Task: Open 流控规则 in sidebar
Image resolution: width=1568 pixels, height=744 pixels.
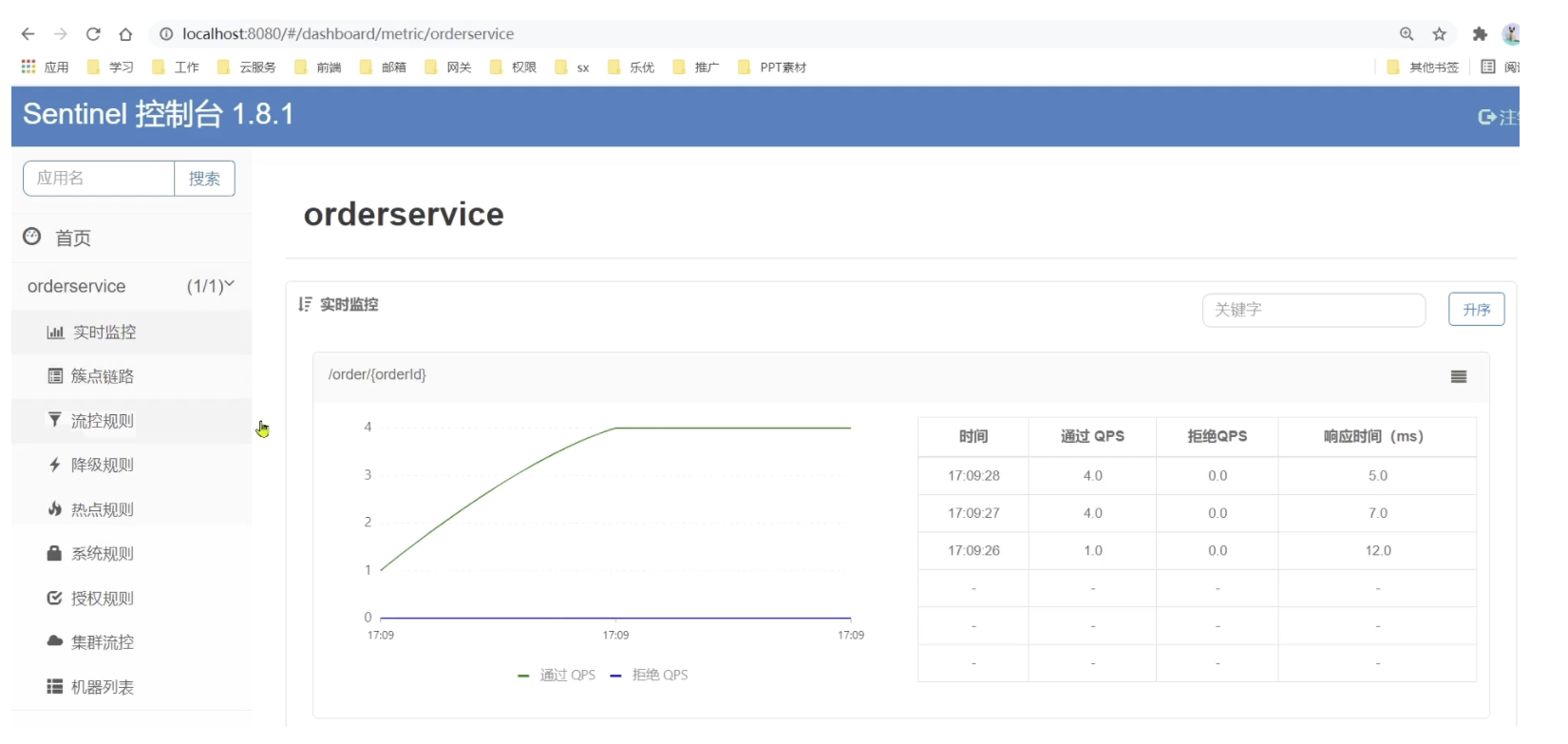Action: [x=131, y=421]
